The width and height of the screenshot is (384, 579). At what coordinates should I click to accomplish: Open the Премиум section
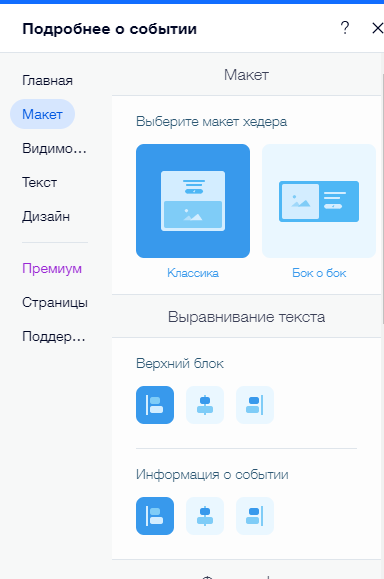52,268
